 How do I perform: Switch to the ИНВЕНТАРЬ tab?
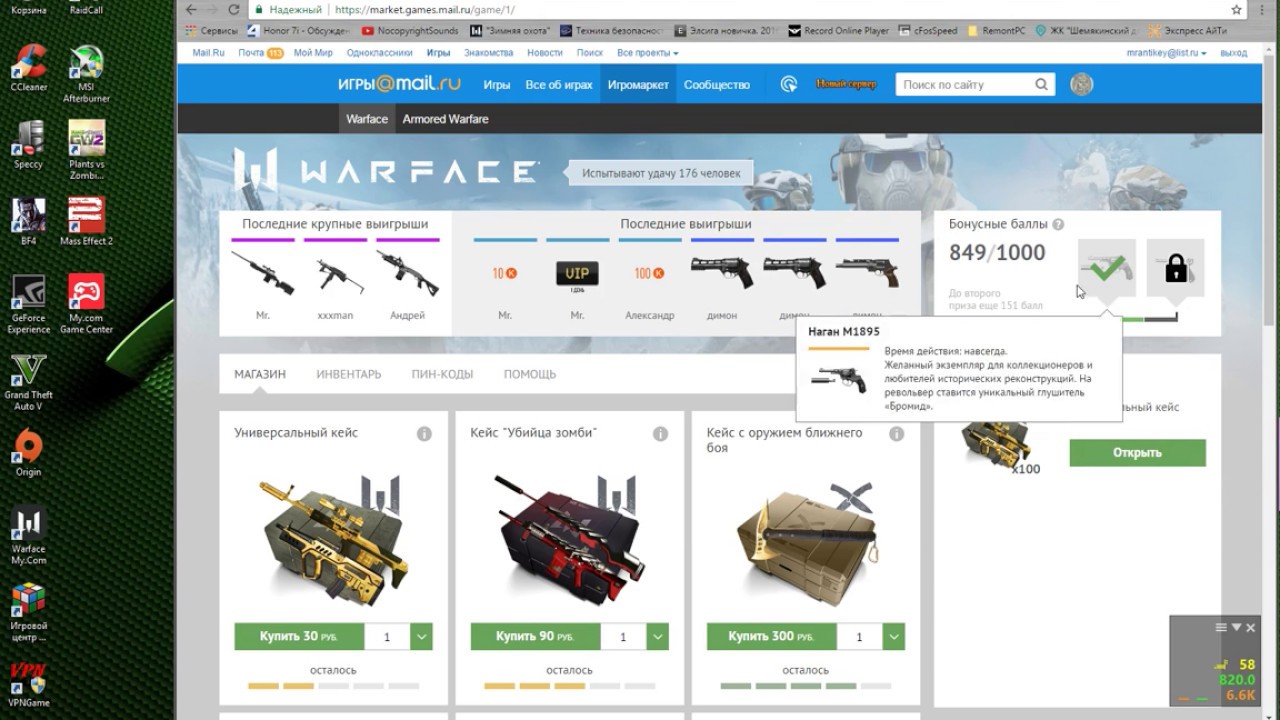(x=349, y=374)
